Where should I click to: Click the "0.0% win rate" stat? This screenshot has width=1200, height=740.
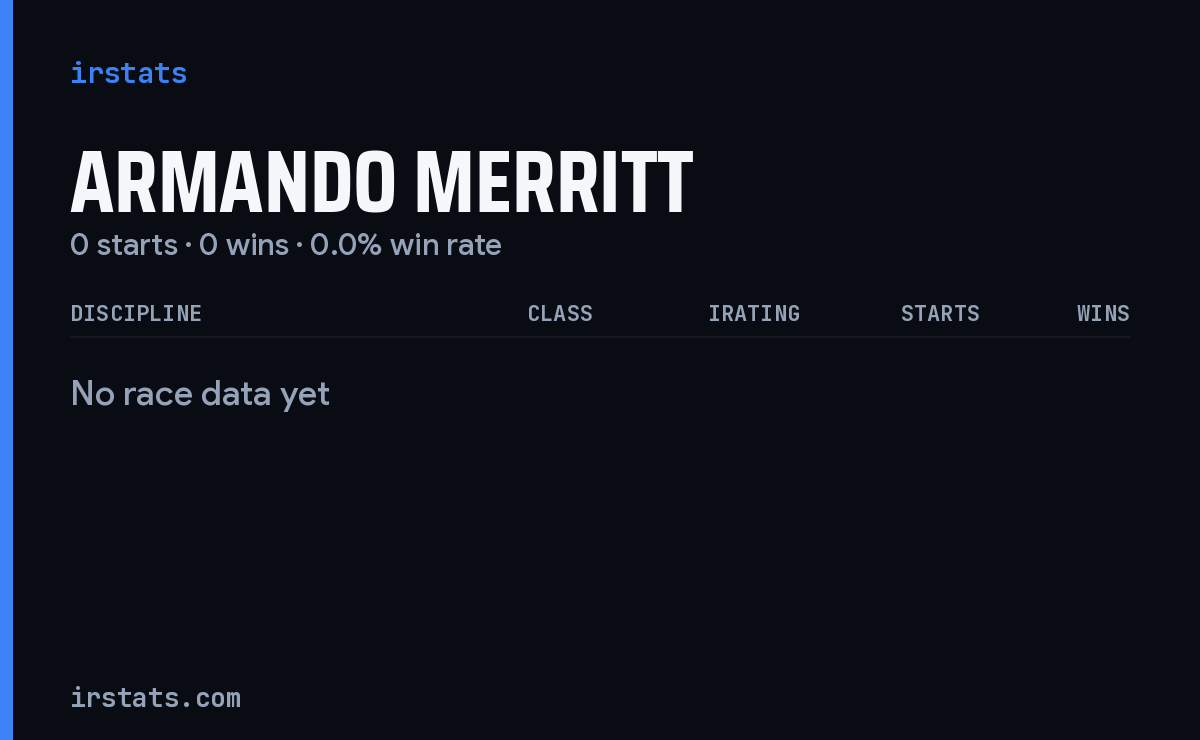click(x=406, y=244)
